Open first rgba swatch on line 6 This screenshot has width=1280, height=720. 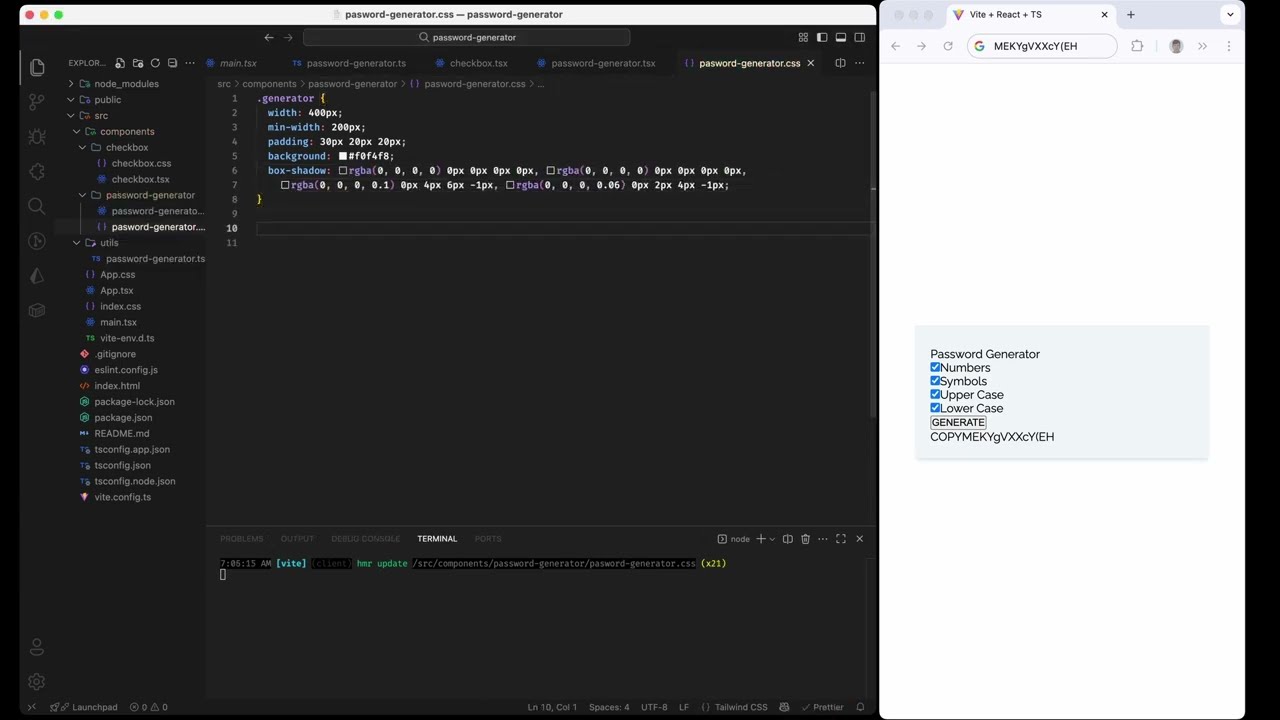coord(343,171)
